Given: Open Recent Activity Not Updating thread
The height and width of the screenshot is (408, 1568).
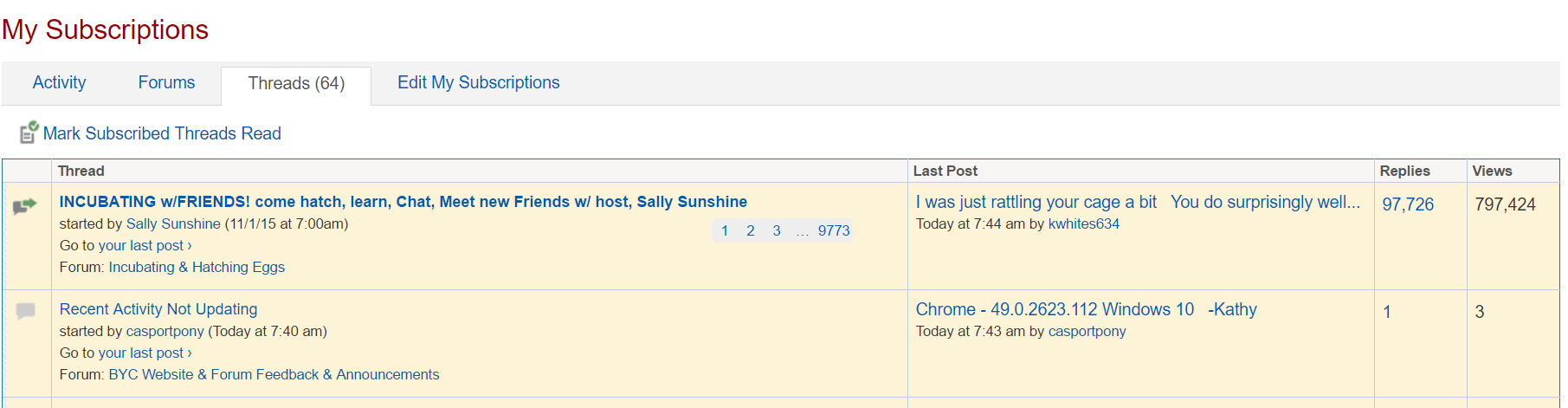Looking at the screenshot, I should (158, 309).
